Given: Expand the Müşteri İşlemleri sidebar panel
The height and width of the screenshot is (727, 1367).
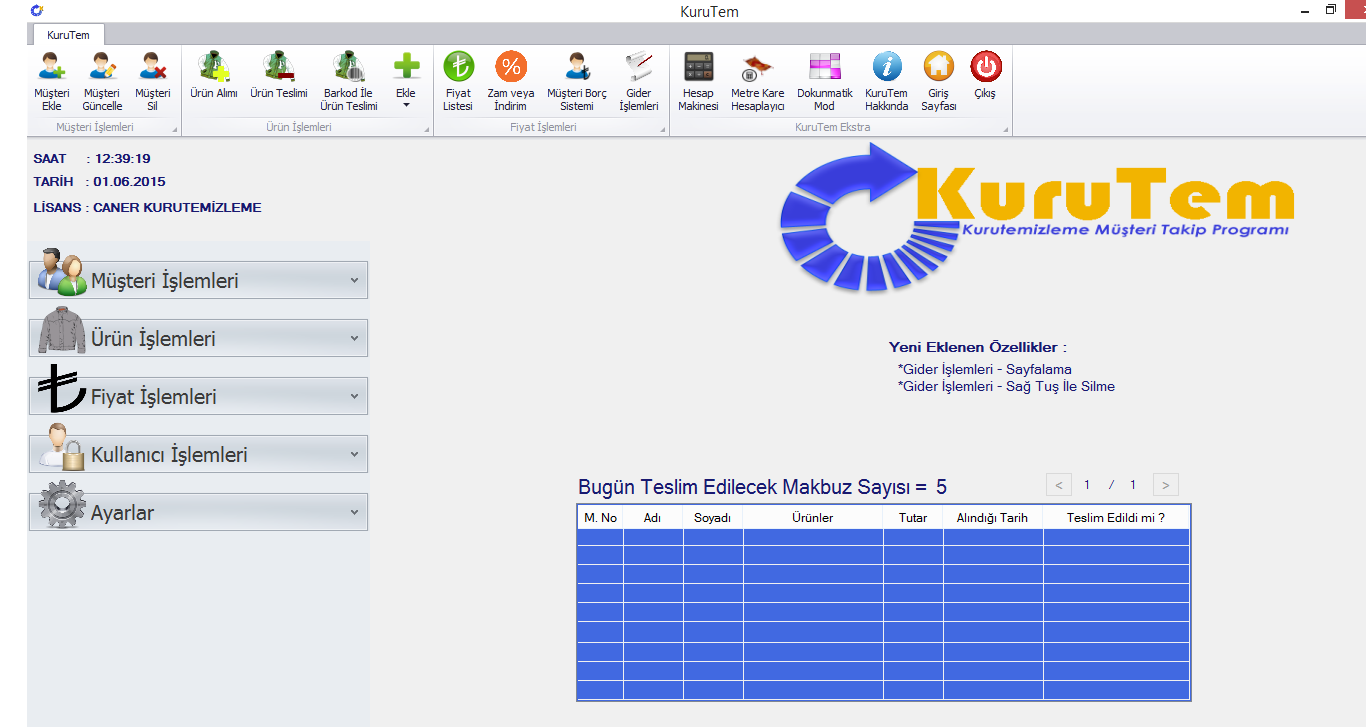Looking at the screenshot, I should click(x=199, y=281).
